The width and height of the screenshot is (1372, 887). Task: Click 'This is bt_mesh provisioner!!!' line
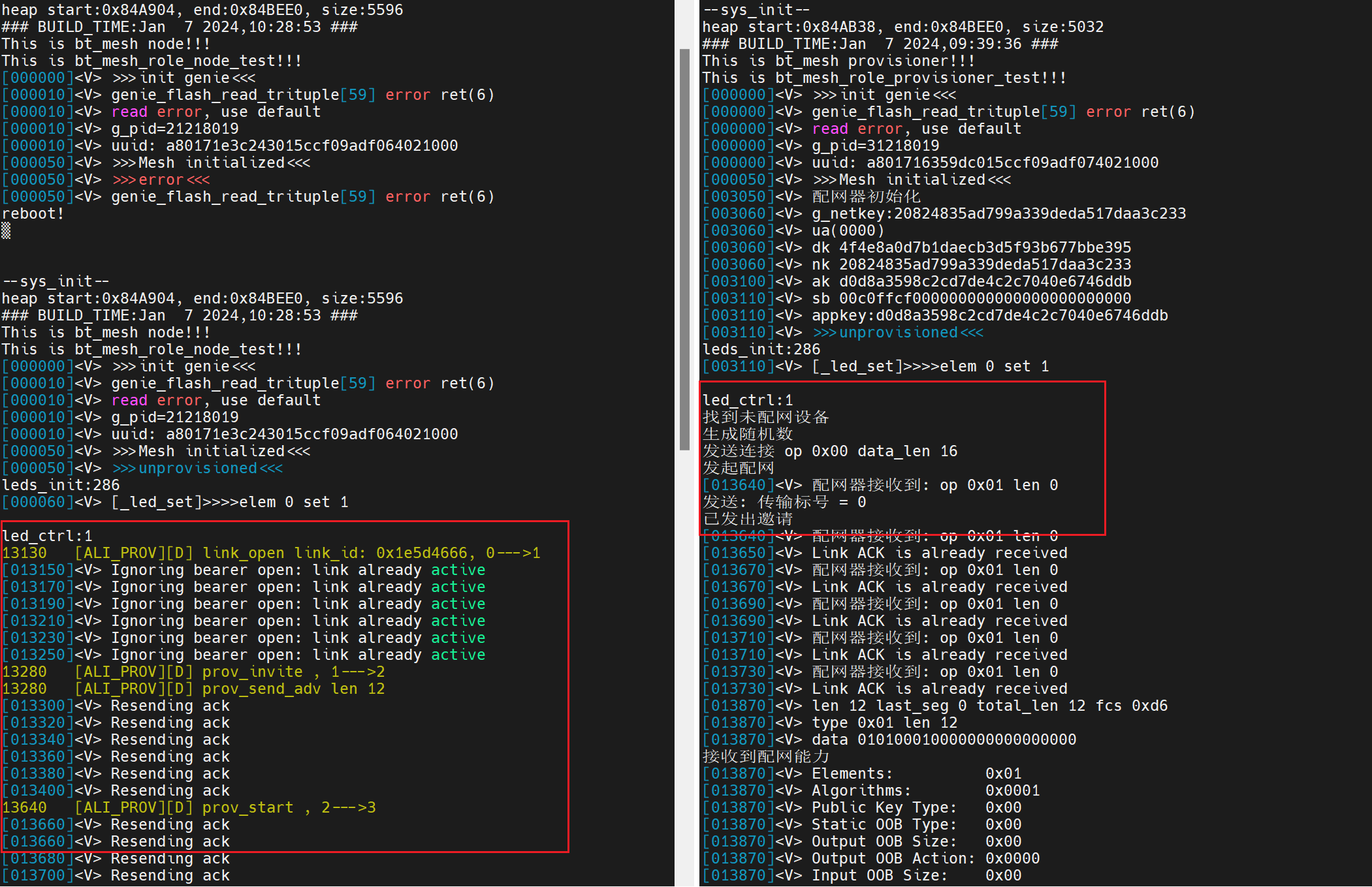point(838,61)
